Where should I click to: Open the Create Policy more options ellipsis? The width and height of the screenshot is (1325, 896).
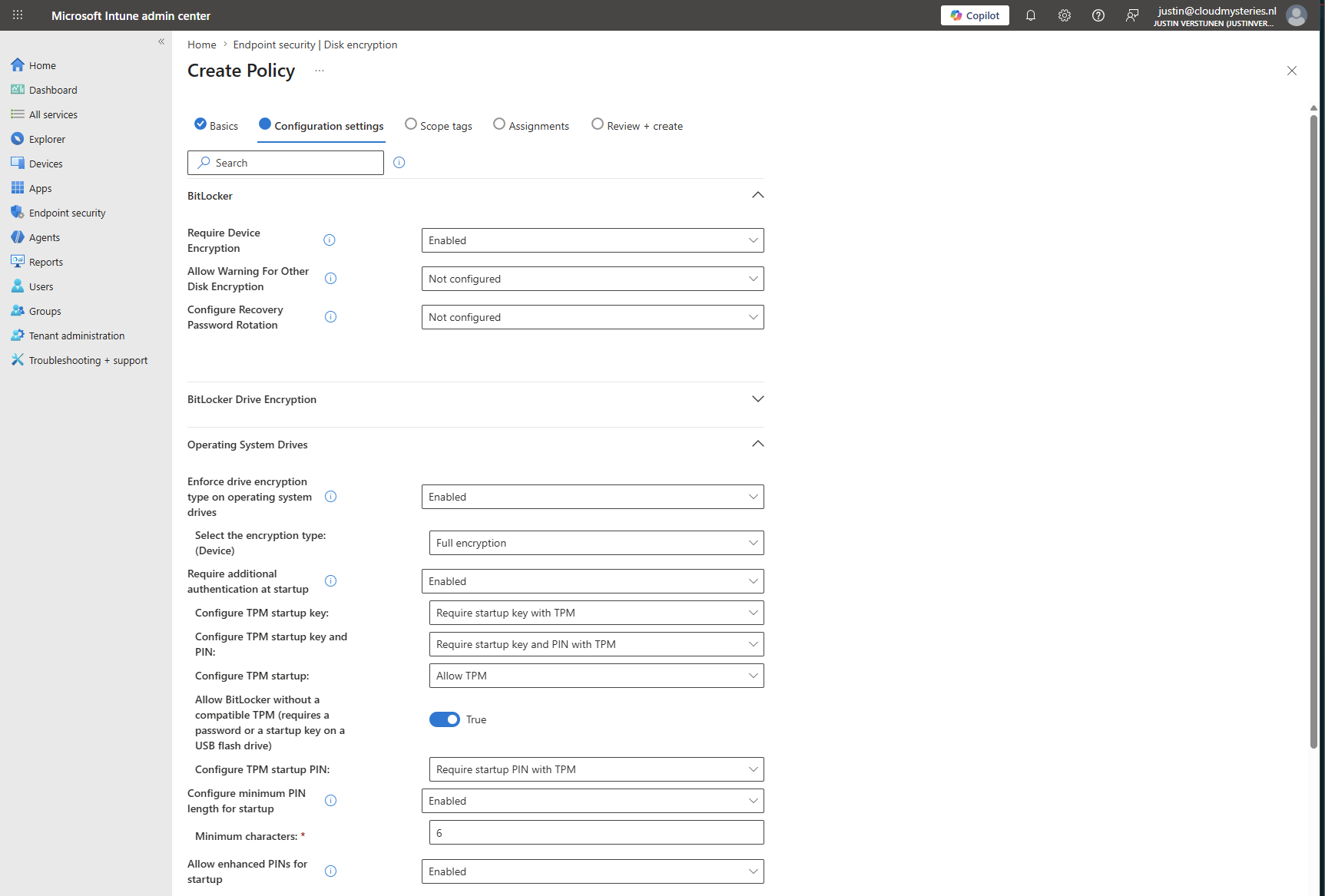click(320, 71)
